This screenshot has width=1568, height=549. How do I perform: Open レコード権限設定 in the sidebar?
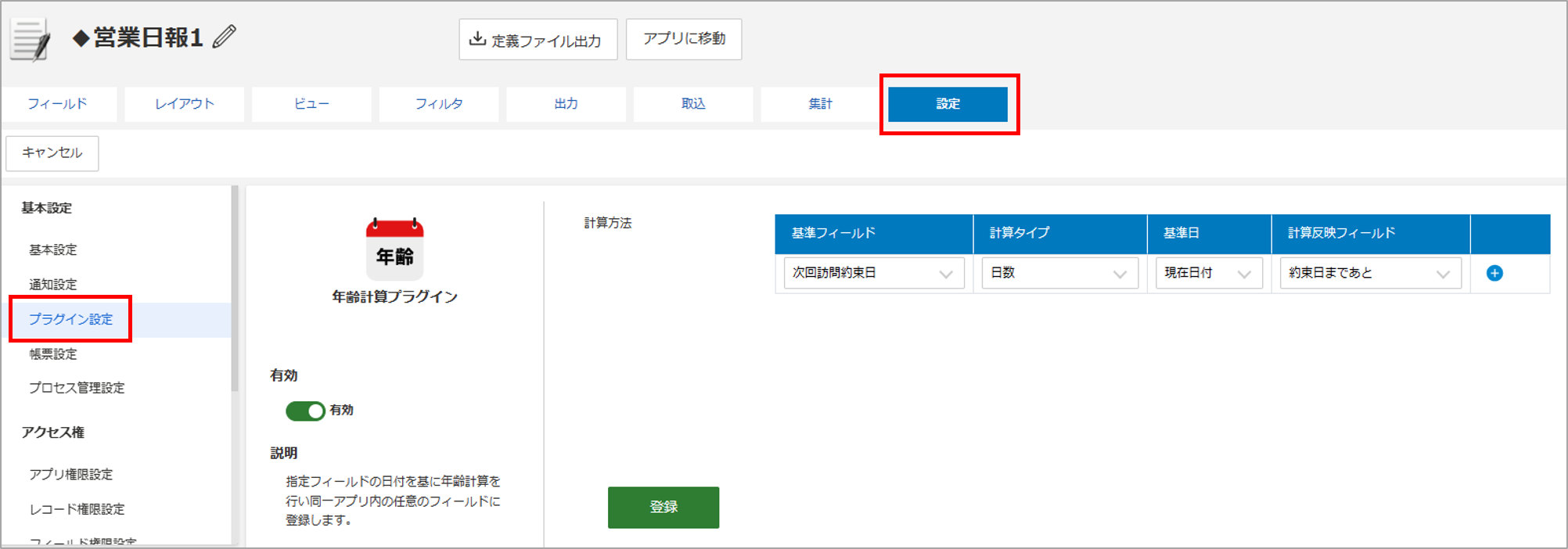pyautogui.click(x=77, y=509)
